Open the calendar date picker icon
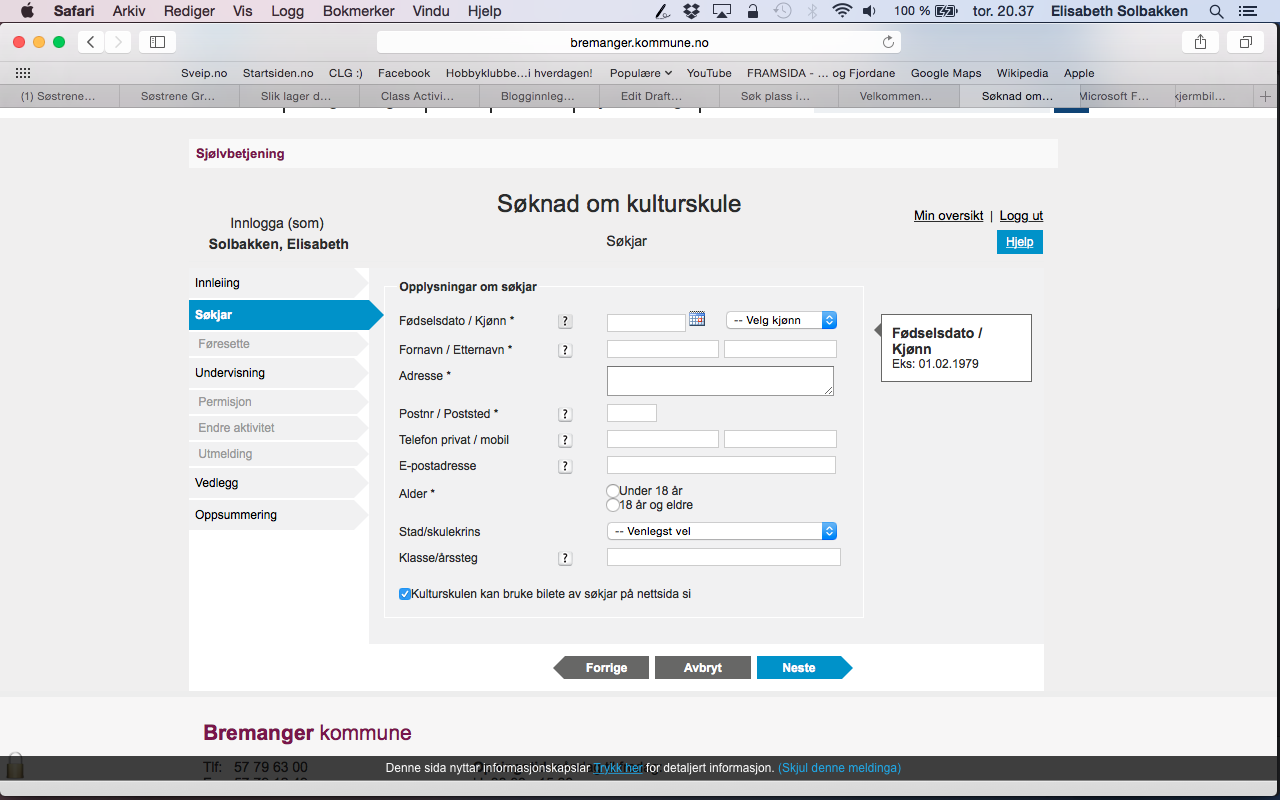The height and width of the screenshot is (800, 1280). click(697, 319)
